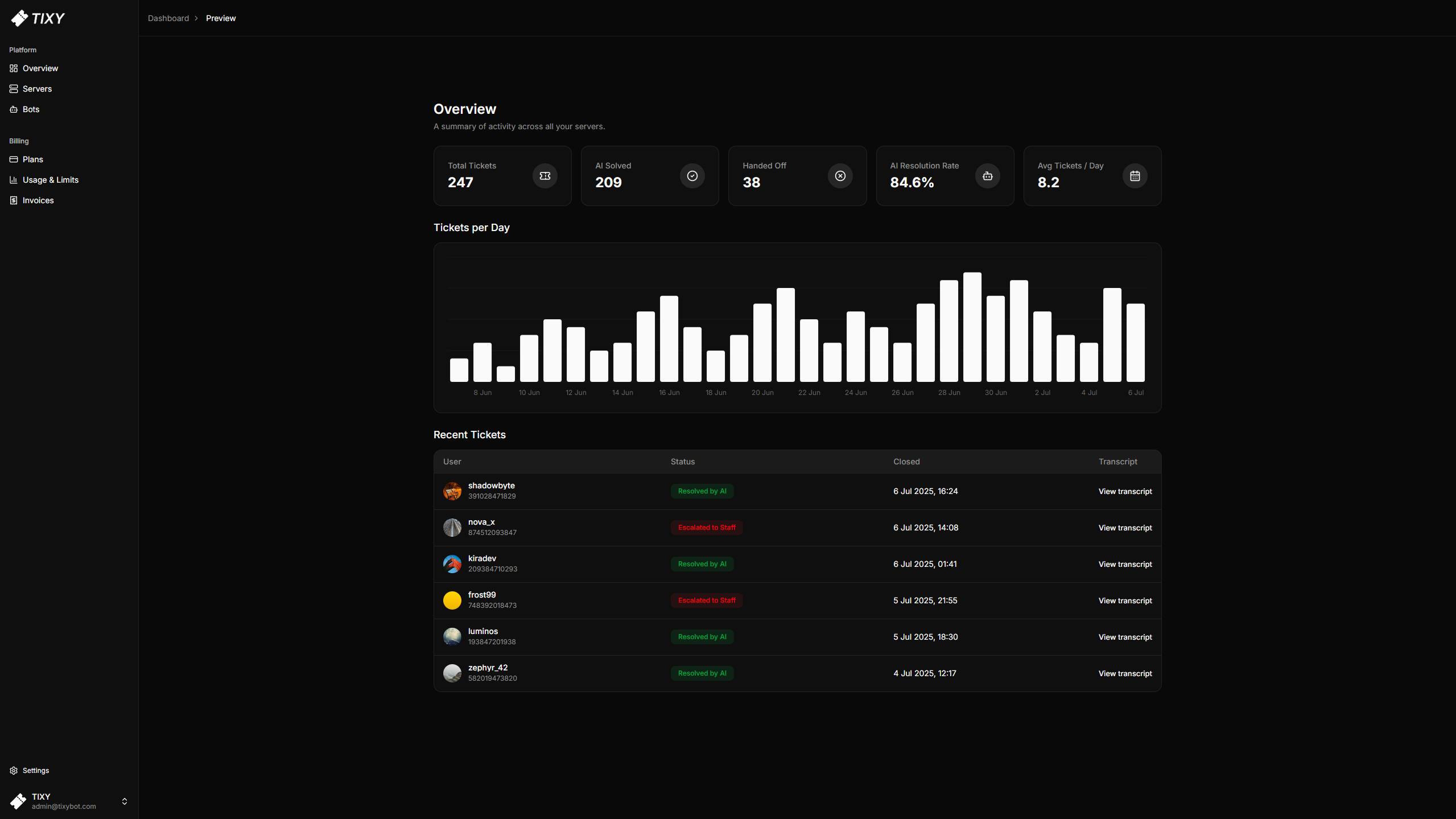Click kiradev's avatar
Screen dimensions: 1456x819
pos(452,564)
